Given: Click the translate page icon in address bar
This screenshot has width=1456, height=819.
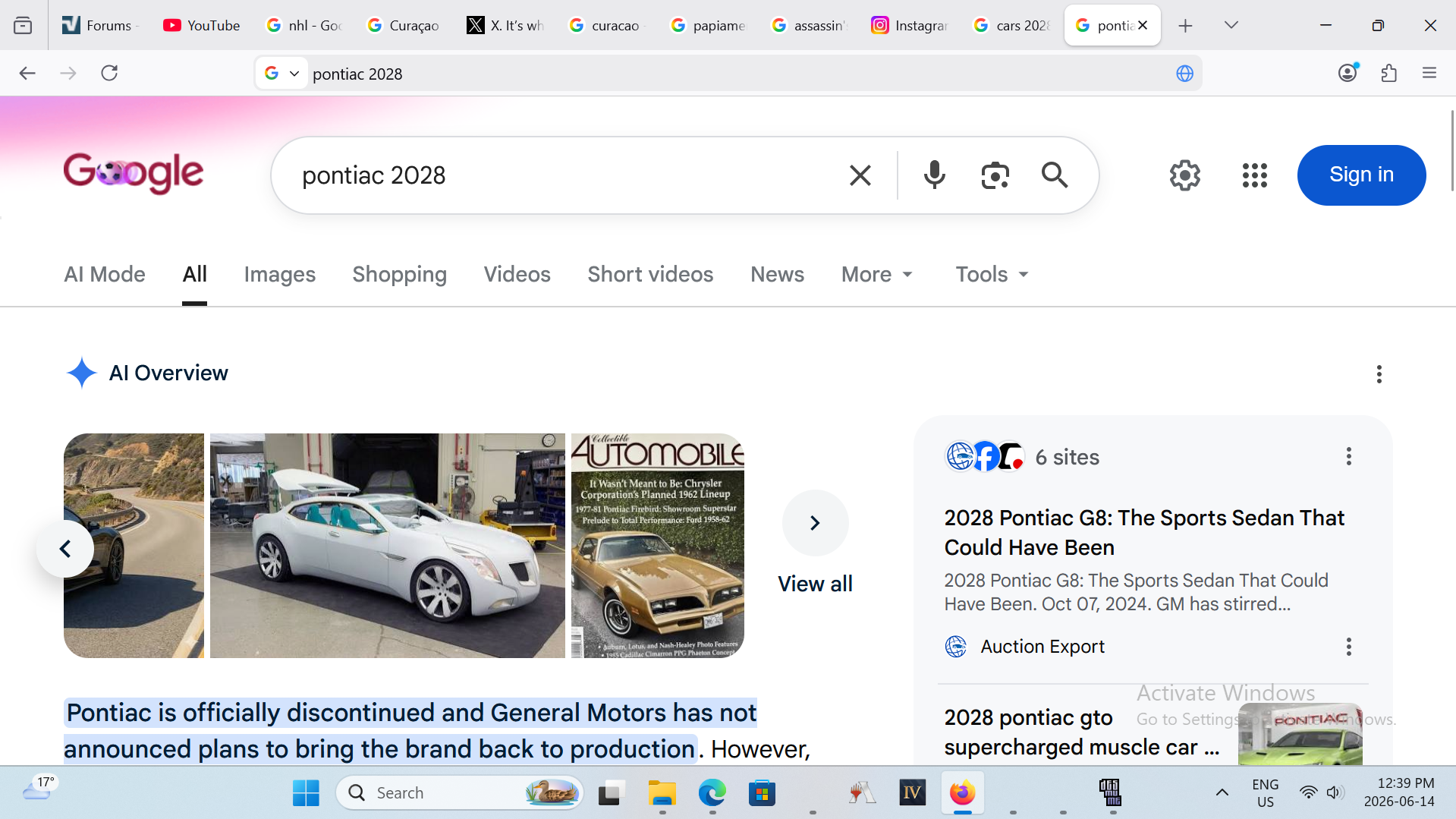Looking at the screenshot, I should click(1184, 74).
